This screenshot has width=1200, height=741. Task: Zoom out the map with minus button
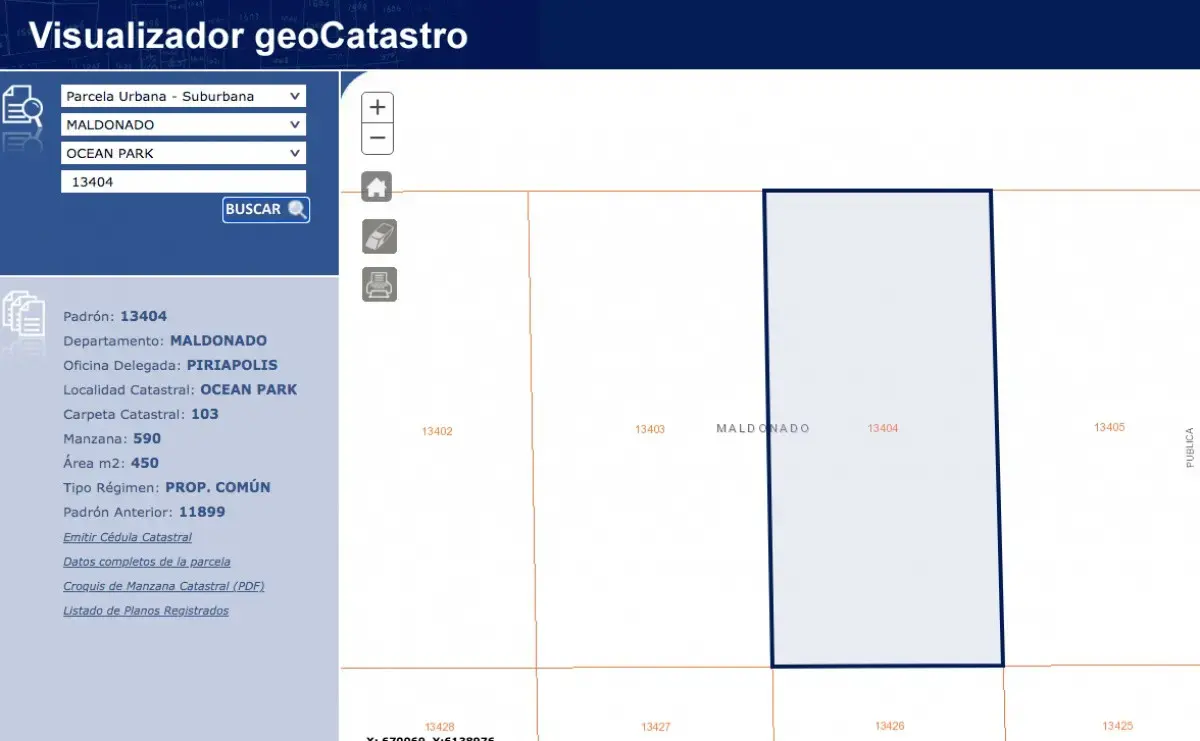377,139
